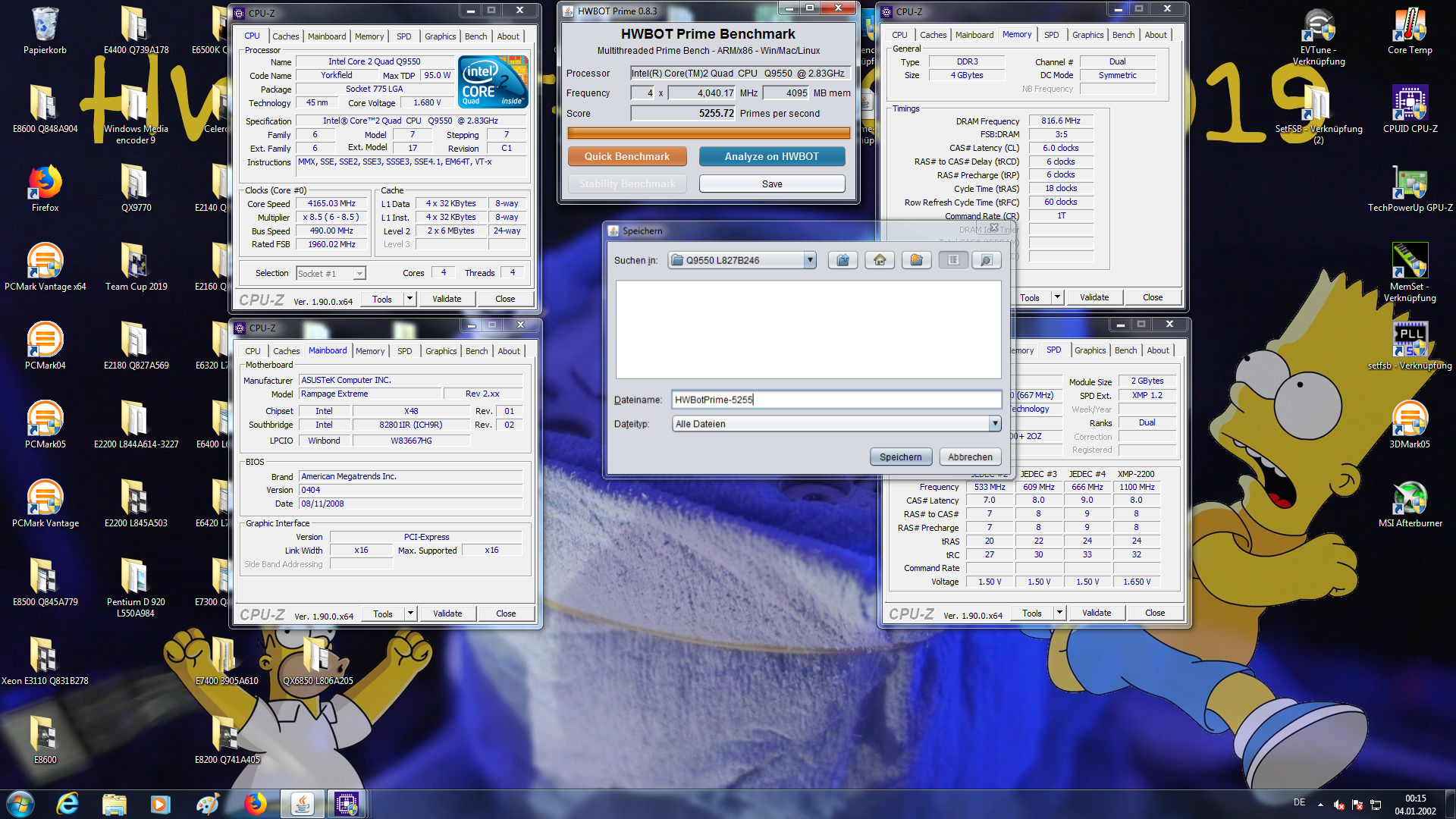Expand Tools arrow in CPU-Z window showing SPD tab
1456x819 pixels.
click(1059, 613)
